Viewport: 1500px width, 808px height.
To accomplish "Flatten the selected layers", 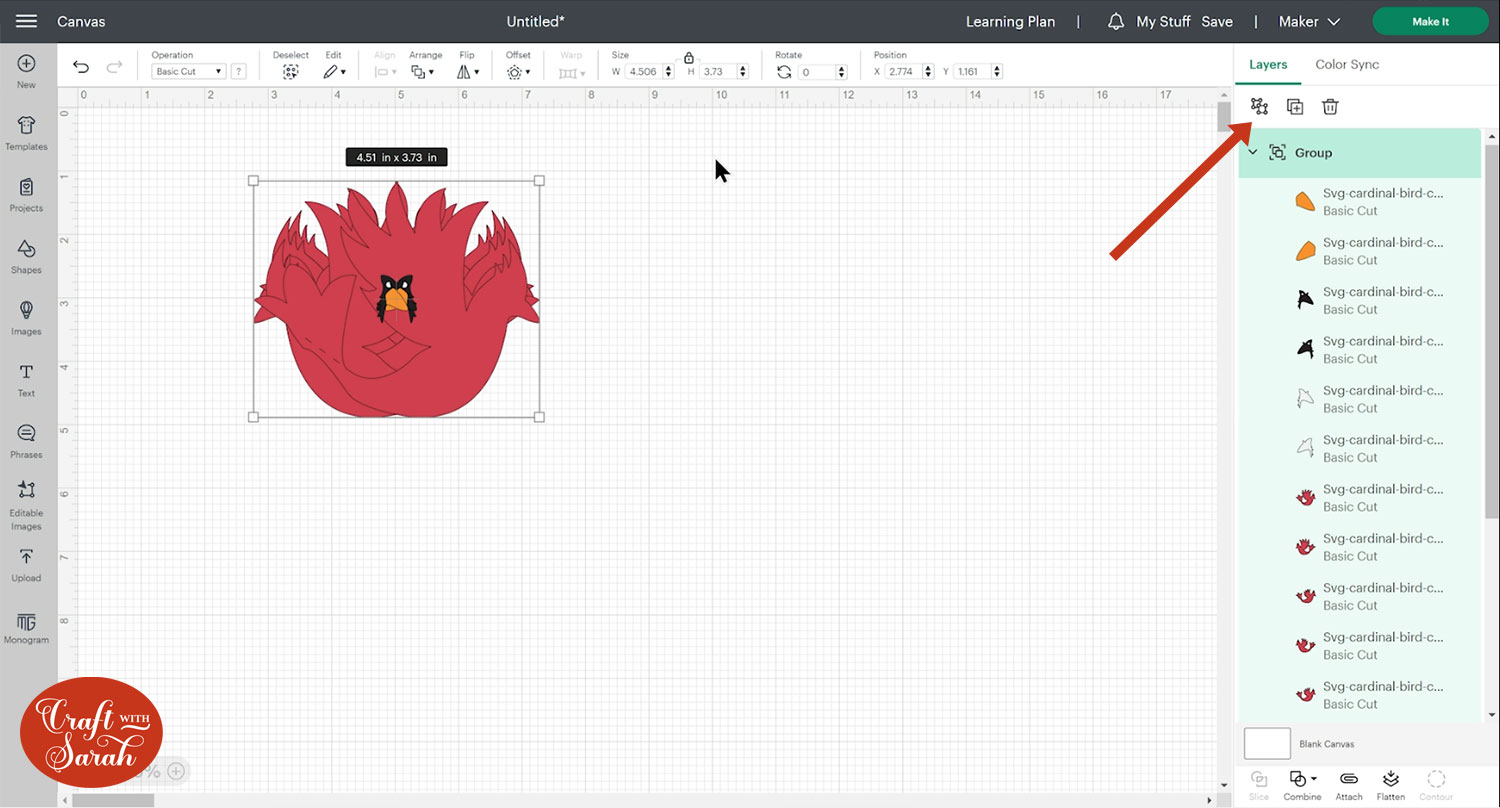I will click(x=1391, y=784).
